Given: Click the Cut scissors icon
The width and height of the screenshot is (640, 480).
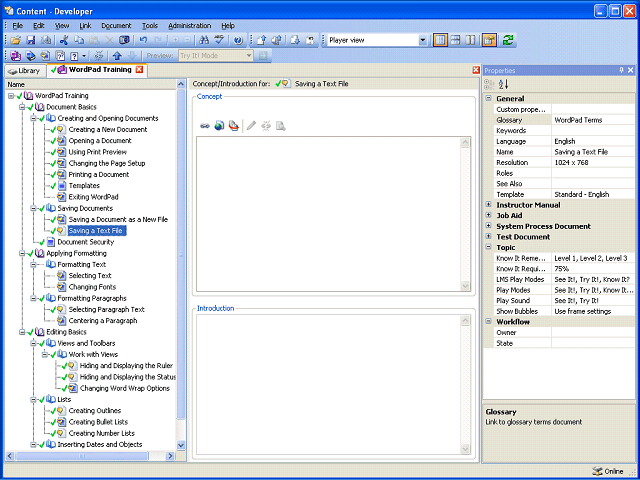Looking at the screenshot, I should pos(63,40).
